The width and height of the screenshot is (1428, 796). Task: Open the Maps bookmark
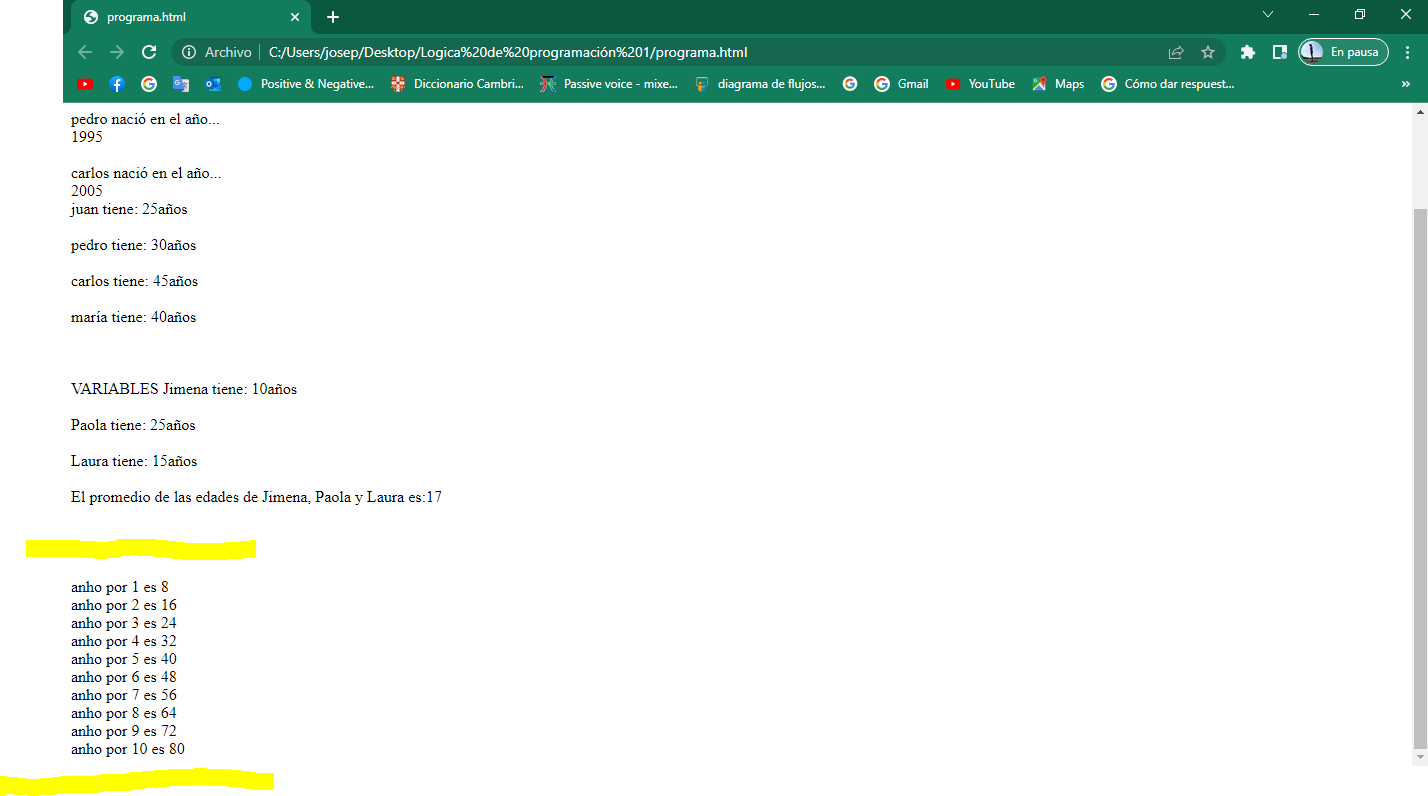pos(1058,84)
